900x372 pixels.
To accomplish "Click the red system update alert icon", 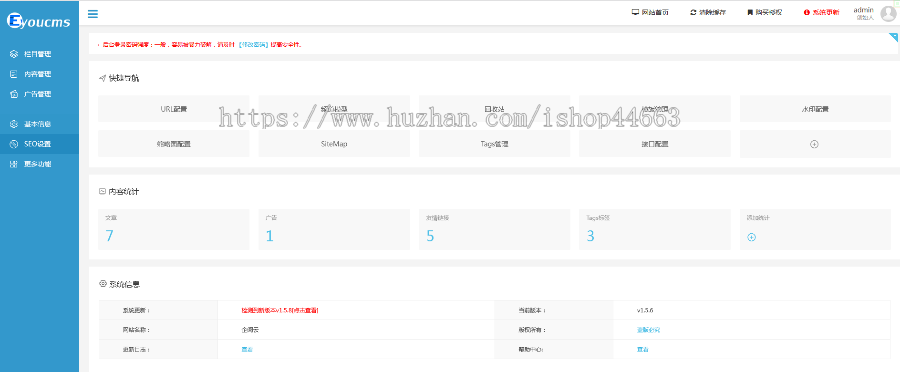I will point(806,12).
